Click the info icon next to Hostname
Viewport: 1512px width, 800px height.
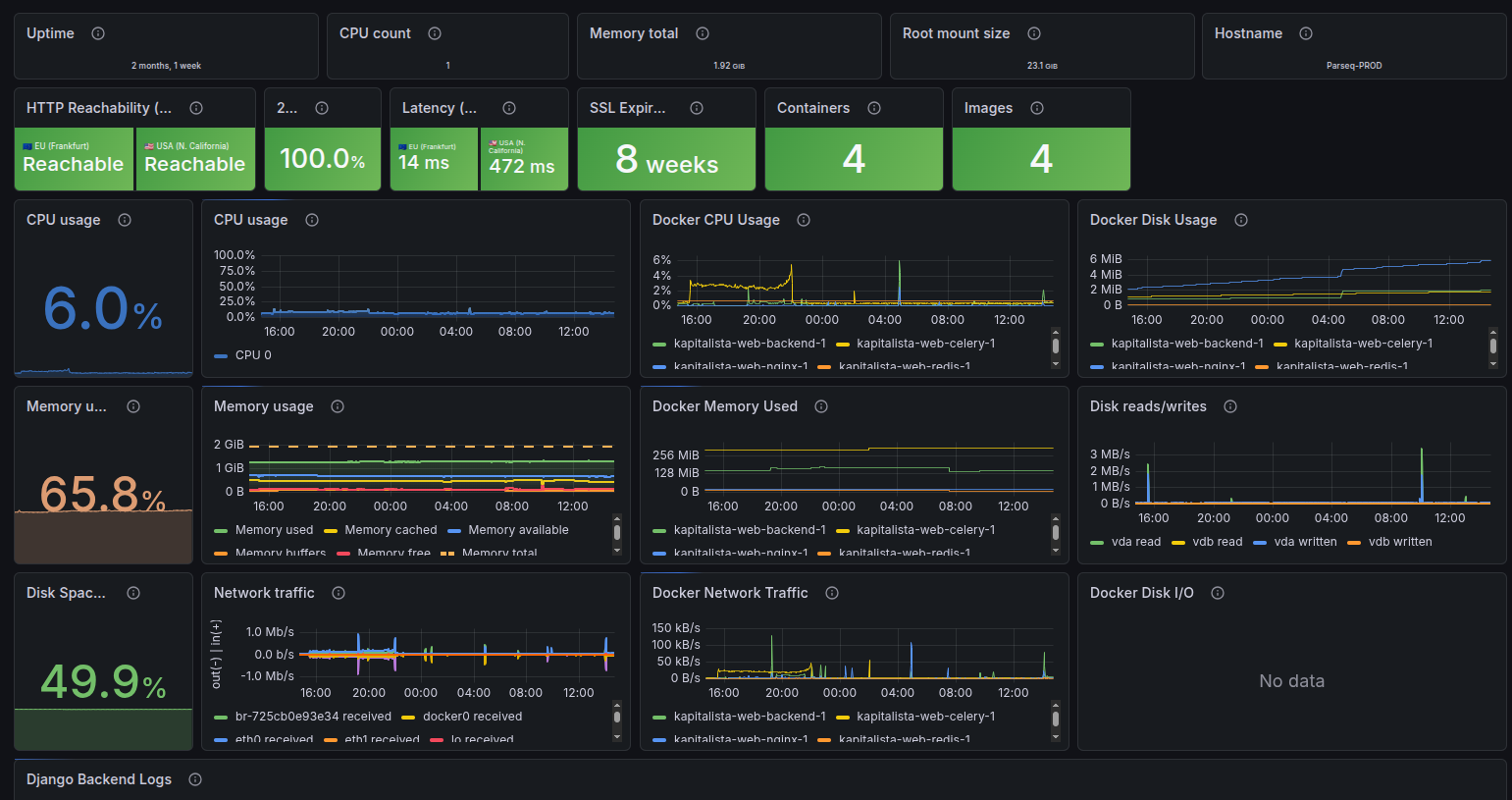1306,33
